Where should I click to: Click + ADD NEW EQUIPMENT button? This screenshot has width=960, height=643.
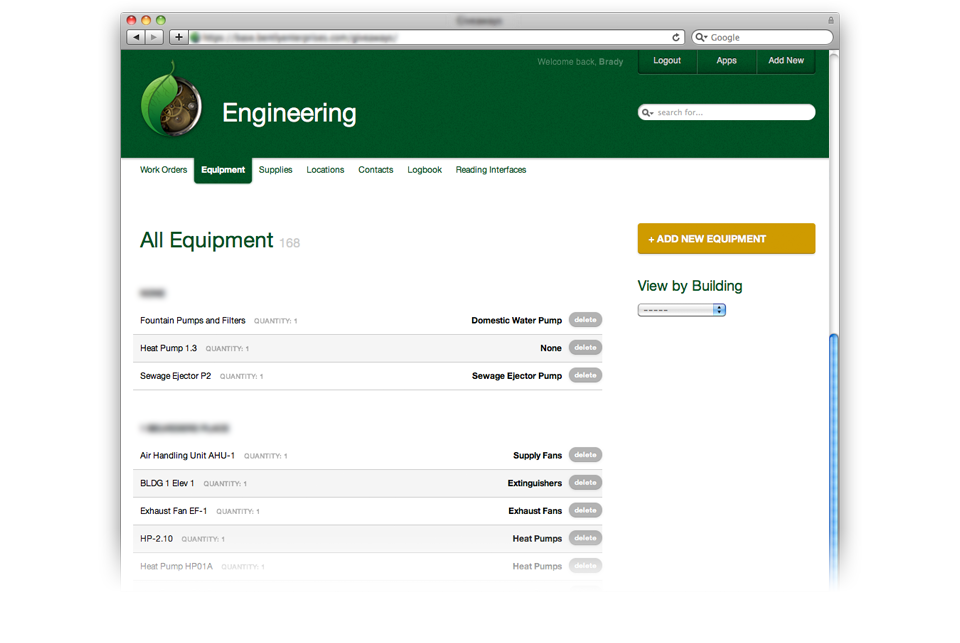point(726,239)
